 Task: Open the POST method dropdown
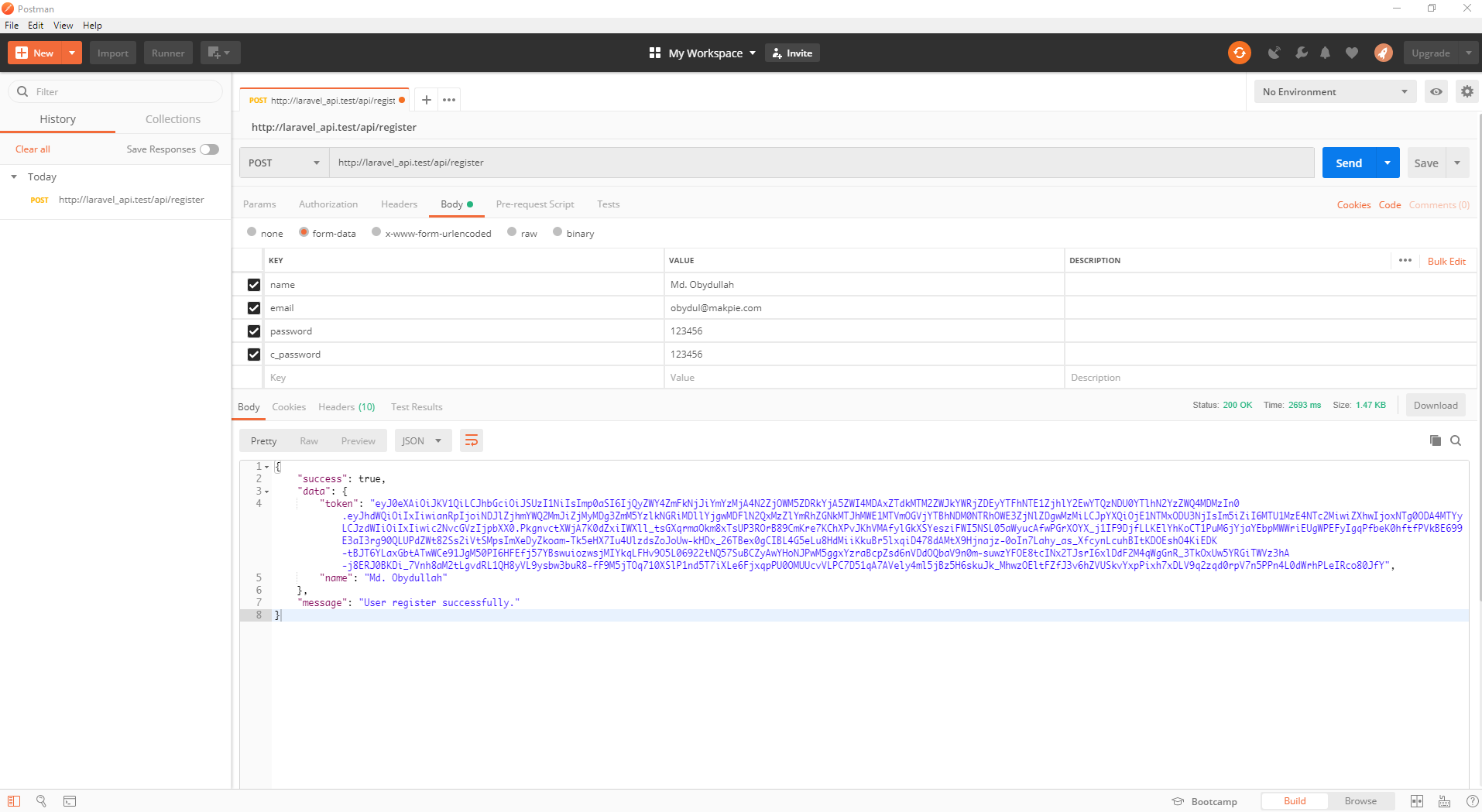point(284,163)
